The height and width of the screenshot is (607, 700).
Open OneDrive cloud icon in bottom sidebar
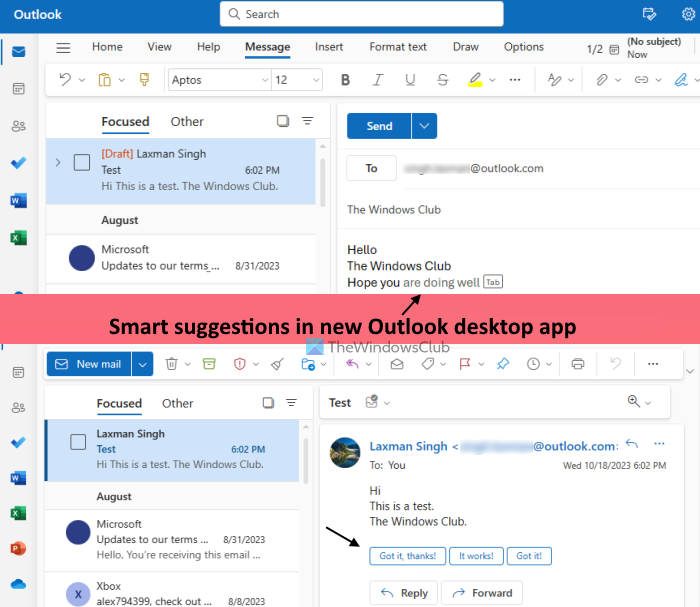point(18,584)
